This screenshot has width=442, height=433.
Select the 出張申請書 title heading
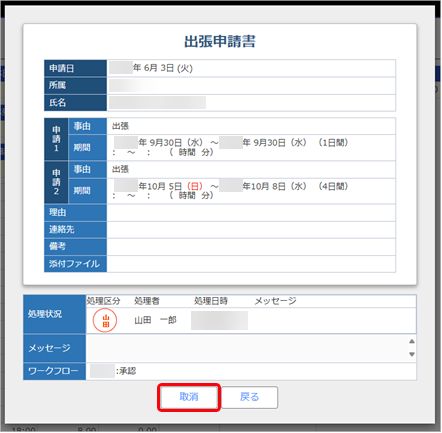(x=220, y=41)
